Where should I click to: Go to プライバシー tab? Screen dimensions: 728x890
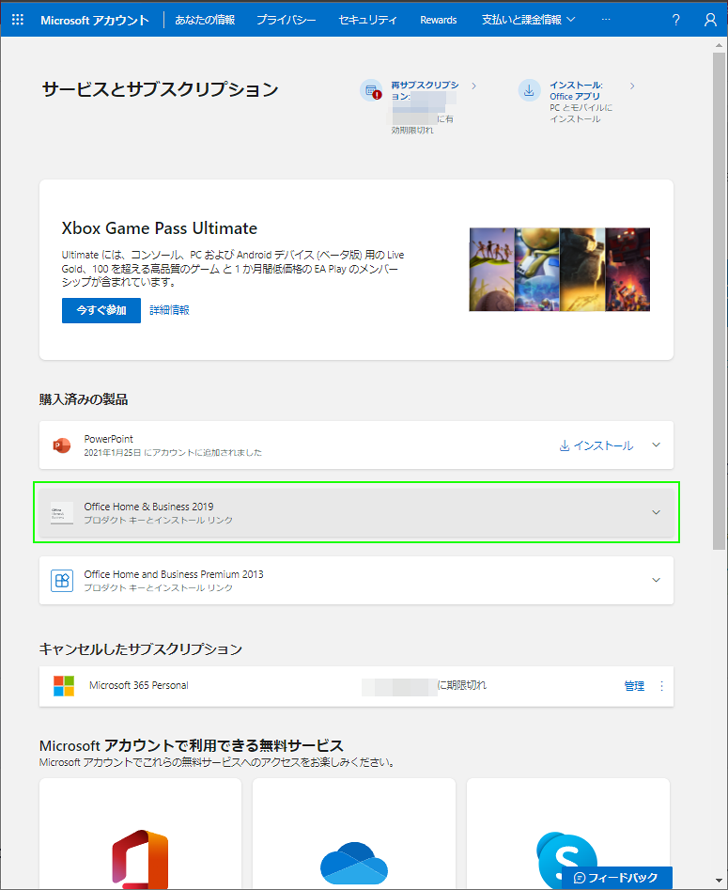286,20
